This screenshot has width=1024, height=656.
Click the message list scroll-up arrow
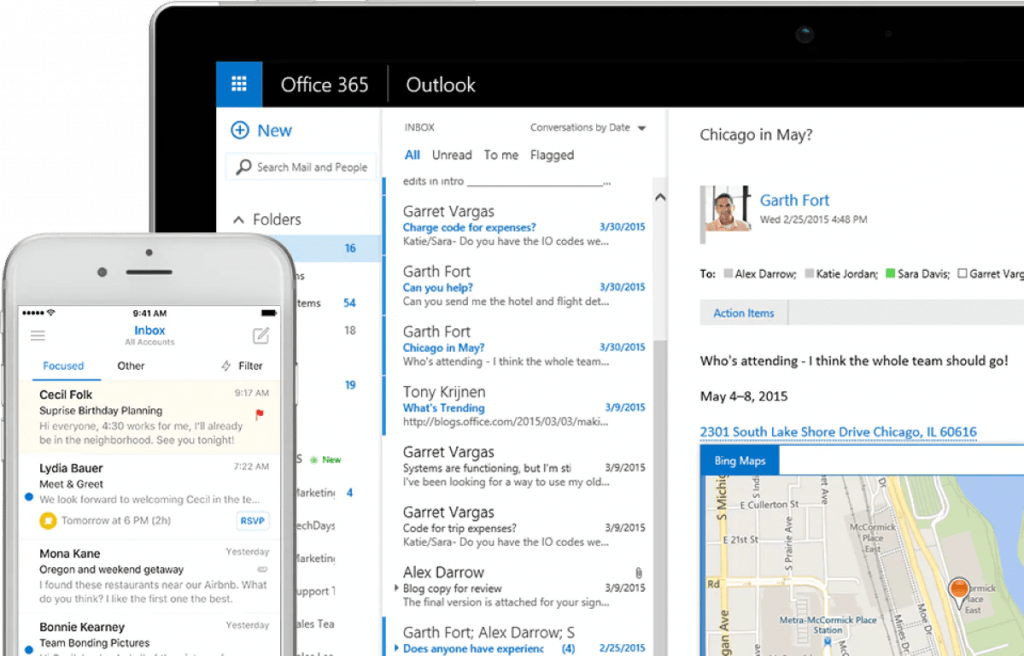(x=660, y=197)
